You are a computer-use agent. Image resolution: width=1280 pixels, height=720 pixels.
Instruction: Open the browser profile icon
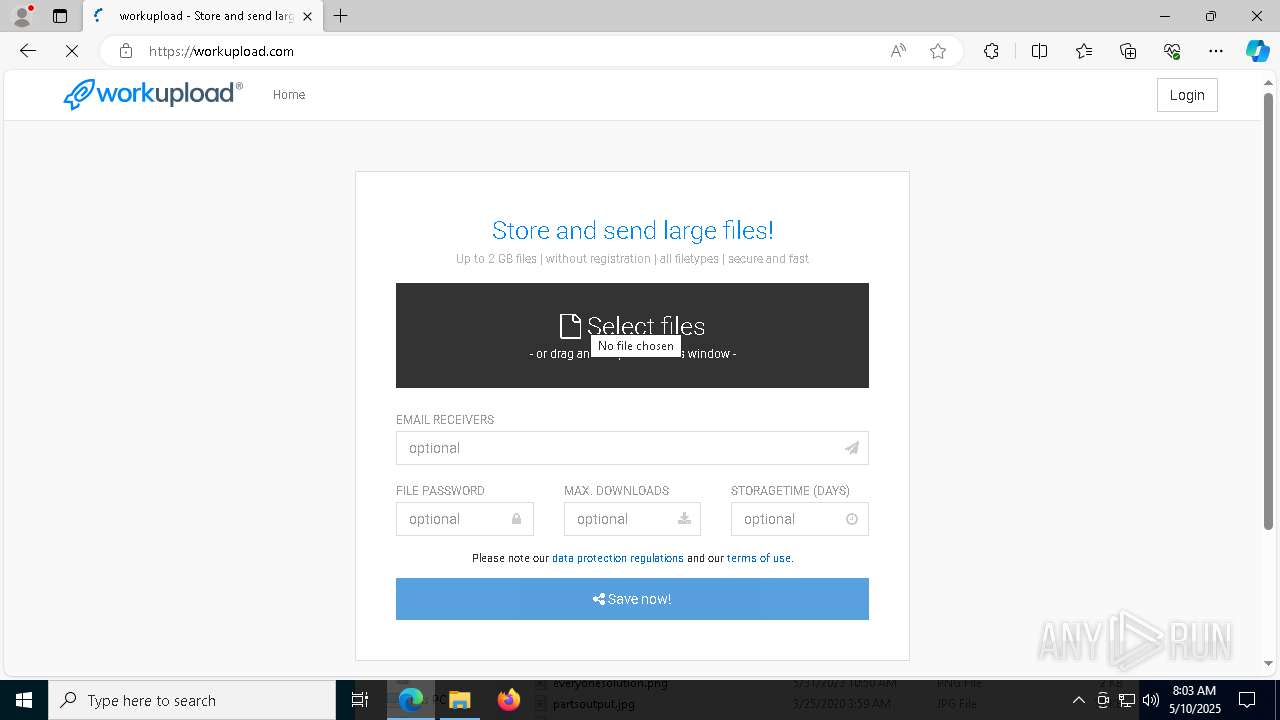(22, 16)
